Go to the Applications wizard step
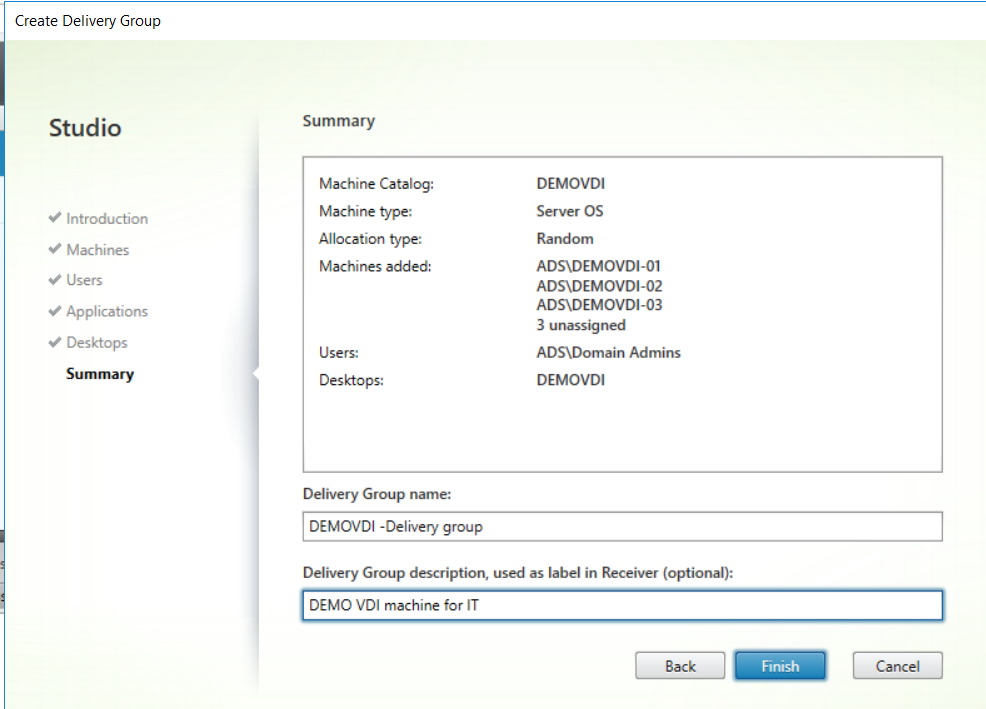This screenshot has height=709, width=986. [x=107, y=311]
